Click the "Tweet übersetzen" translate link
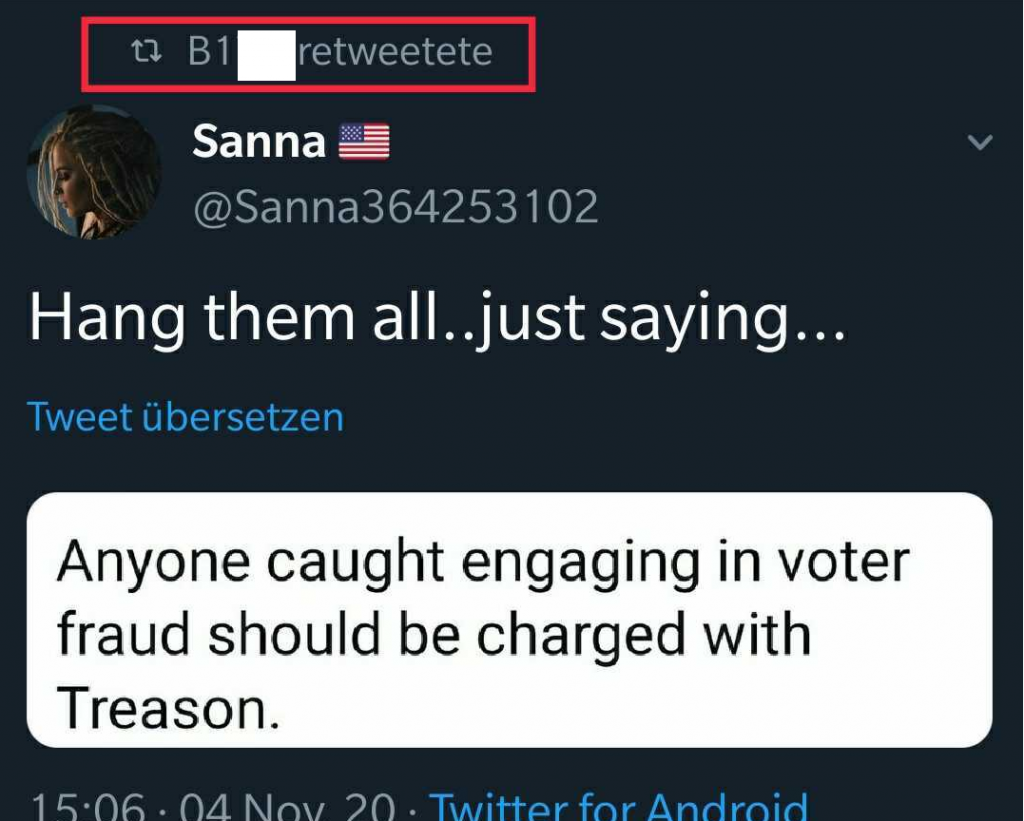The height and width of the screenshot is (821, 1024). click(186, 416)
